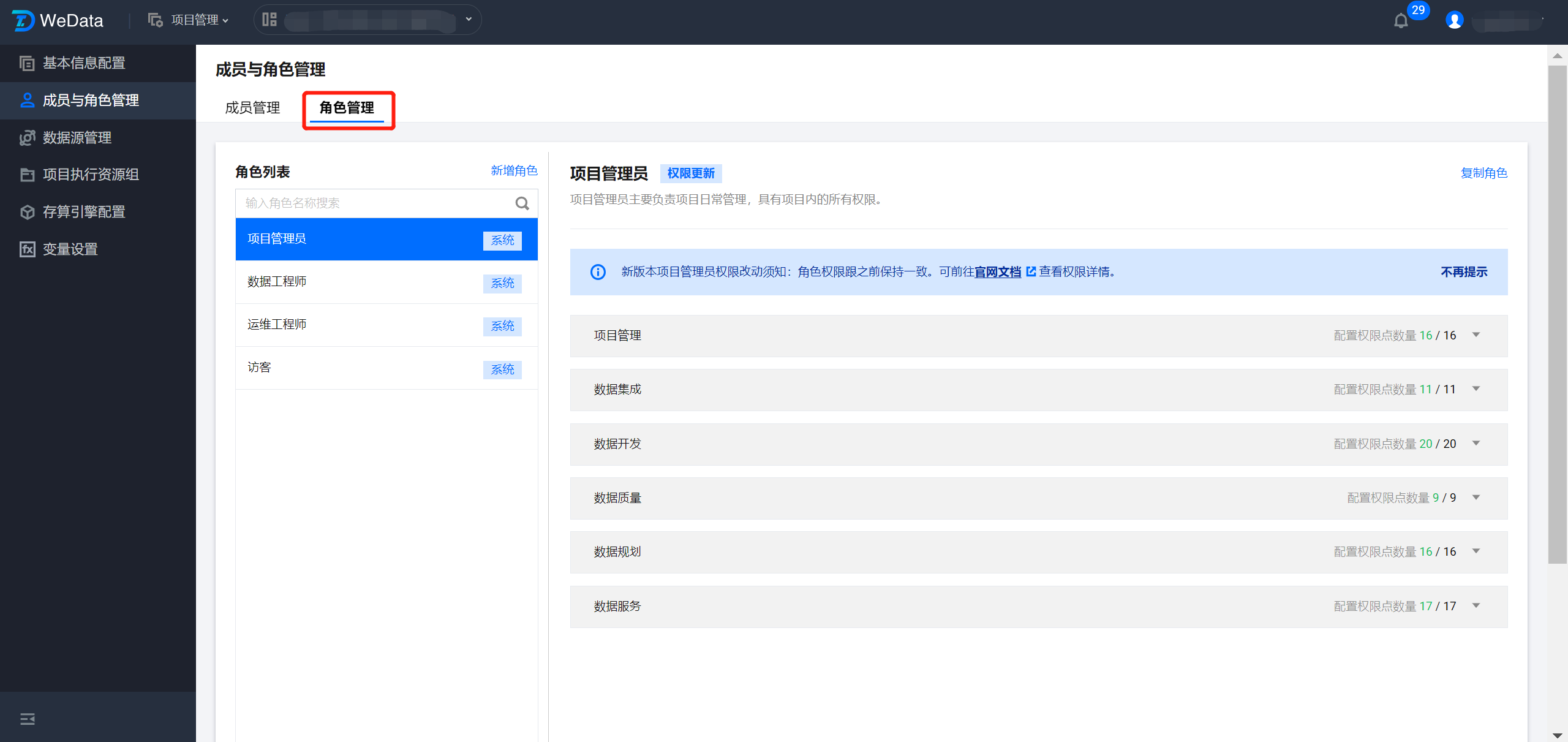Open the user avatar icon

coord(1454,20)
